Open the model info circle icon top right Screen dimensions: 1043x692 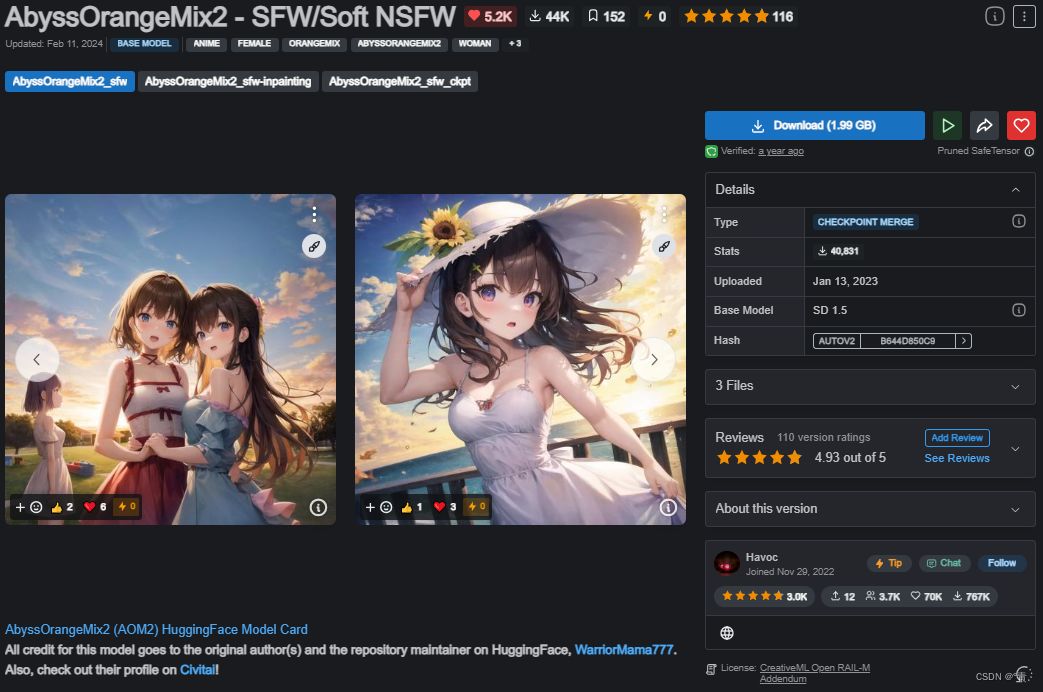(994, 16)
